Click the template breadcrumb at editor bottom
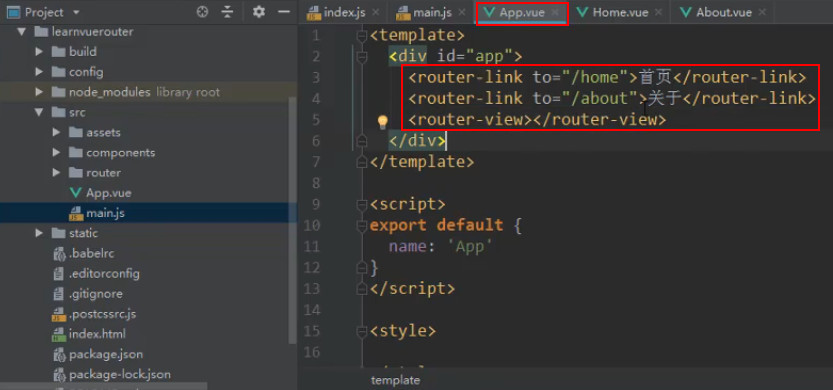Screen dimensions: 833x390 click(395, 380)
